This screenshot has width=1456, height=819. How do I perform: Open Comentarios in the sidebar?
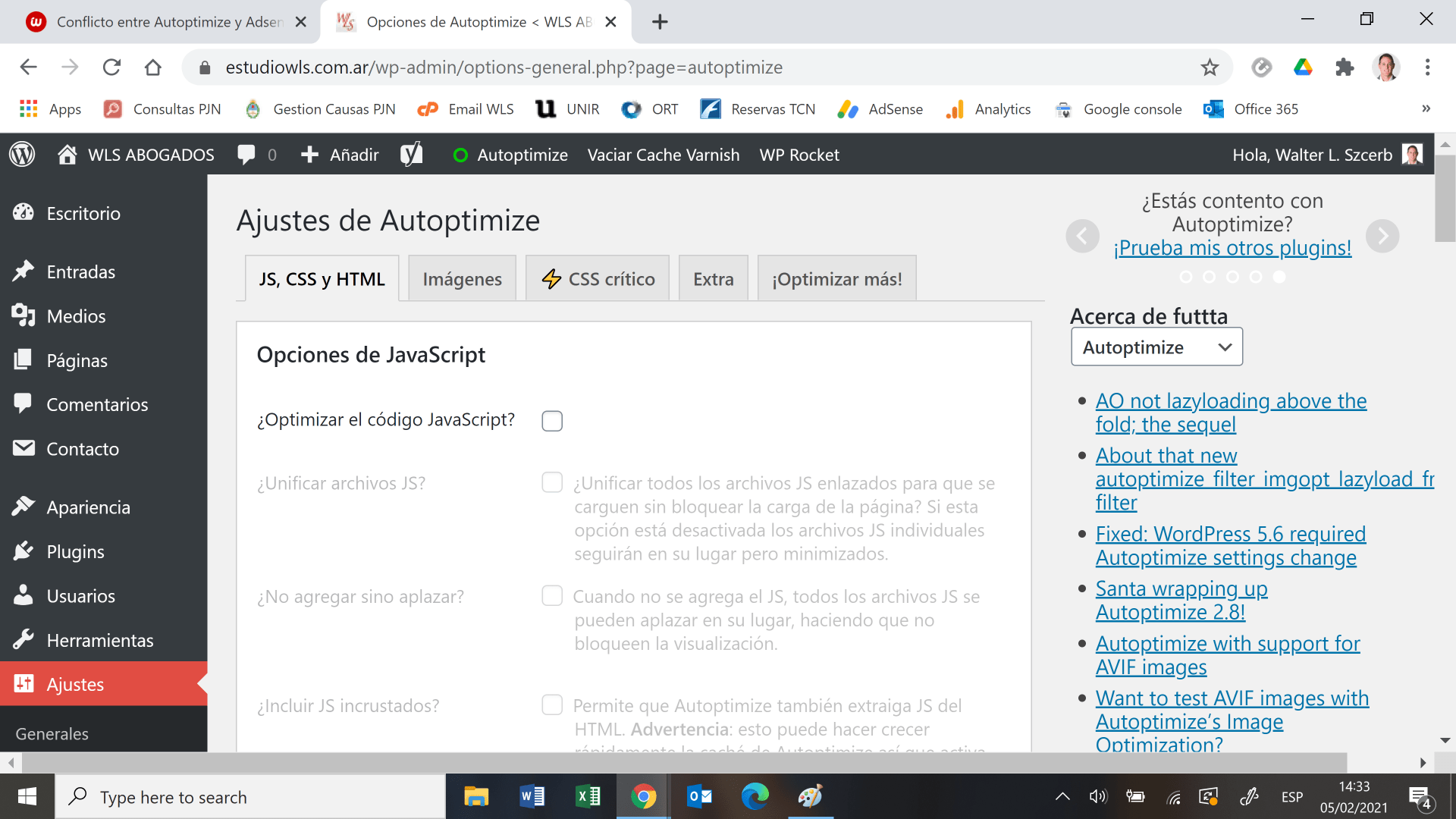point(103,404)
